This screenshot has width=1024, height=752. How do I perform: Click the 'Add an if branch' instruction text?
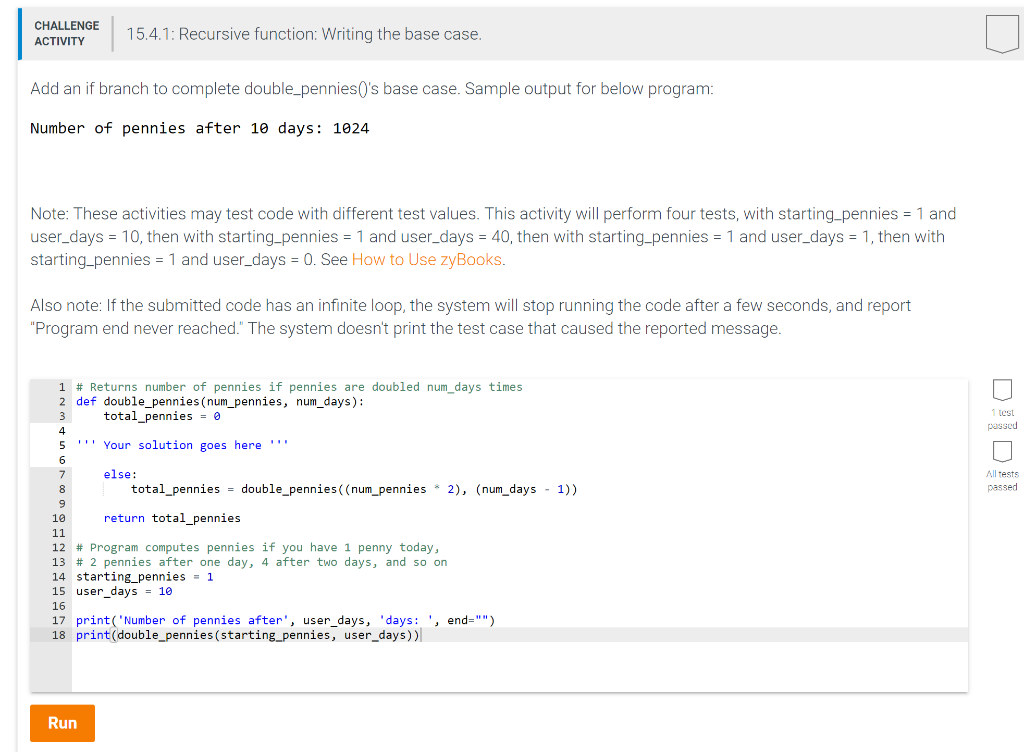coord(372,89)
